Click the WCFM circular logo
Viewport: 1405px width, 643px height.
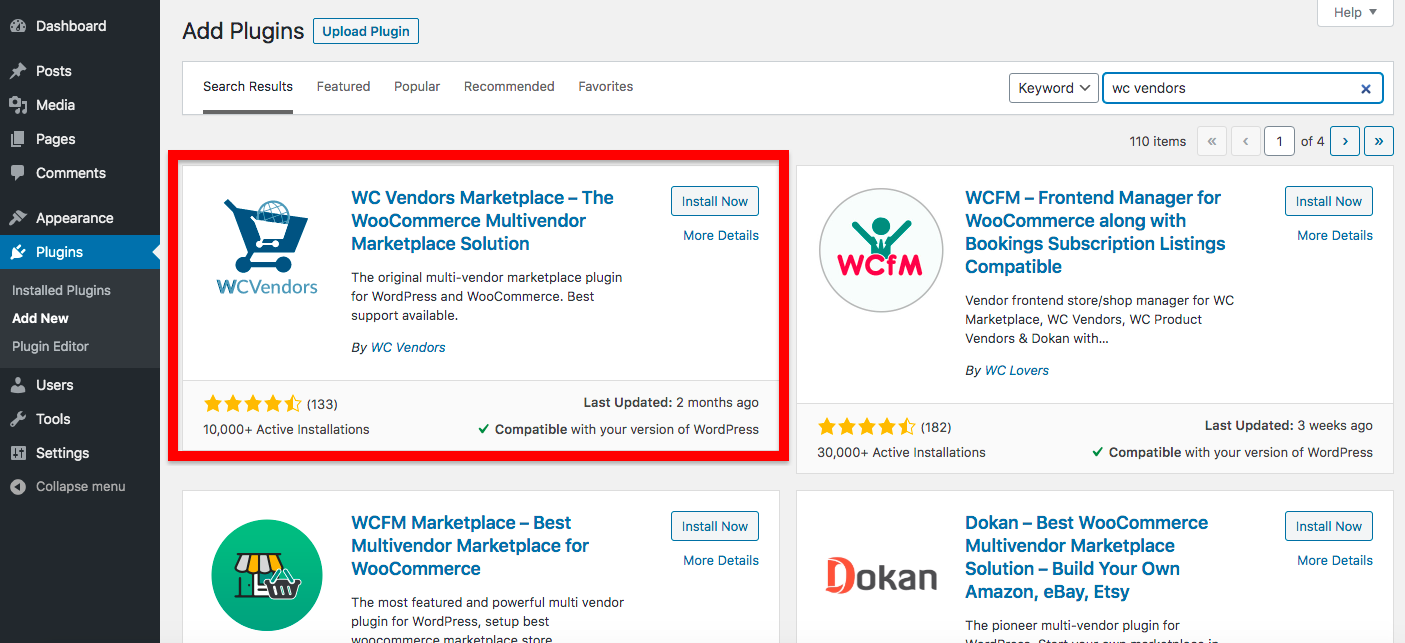tap(880, 249)
